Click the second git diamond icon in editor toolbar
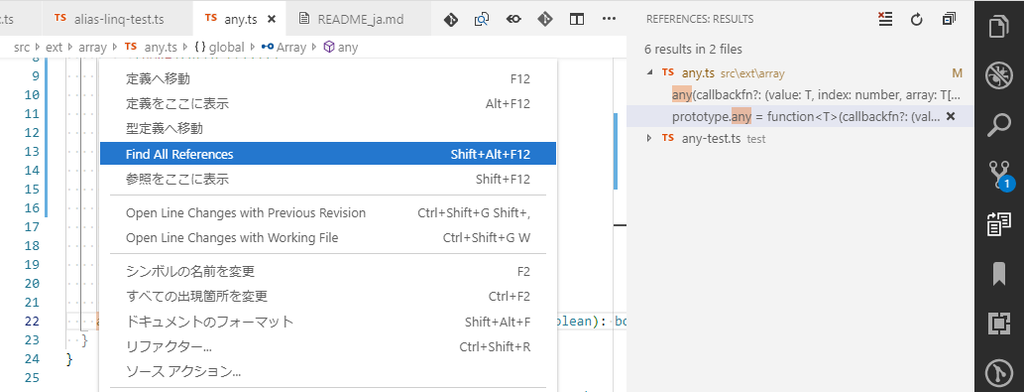 point(545,19)
